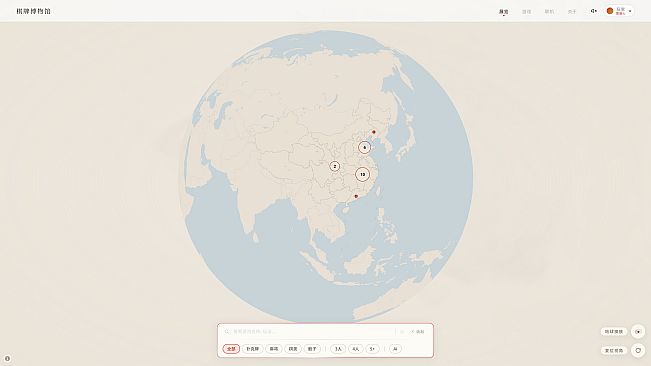The height and width of the screenshot is (366, 651).
Task: Select the filter chip right after 扑克牌
Action: pyautogui.click(x=274, y=349)
